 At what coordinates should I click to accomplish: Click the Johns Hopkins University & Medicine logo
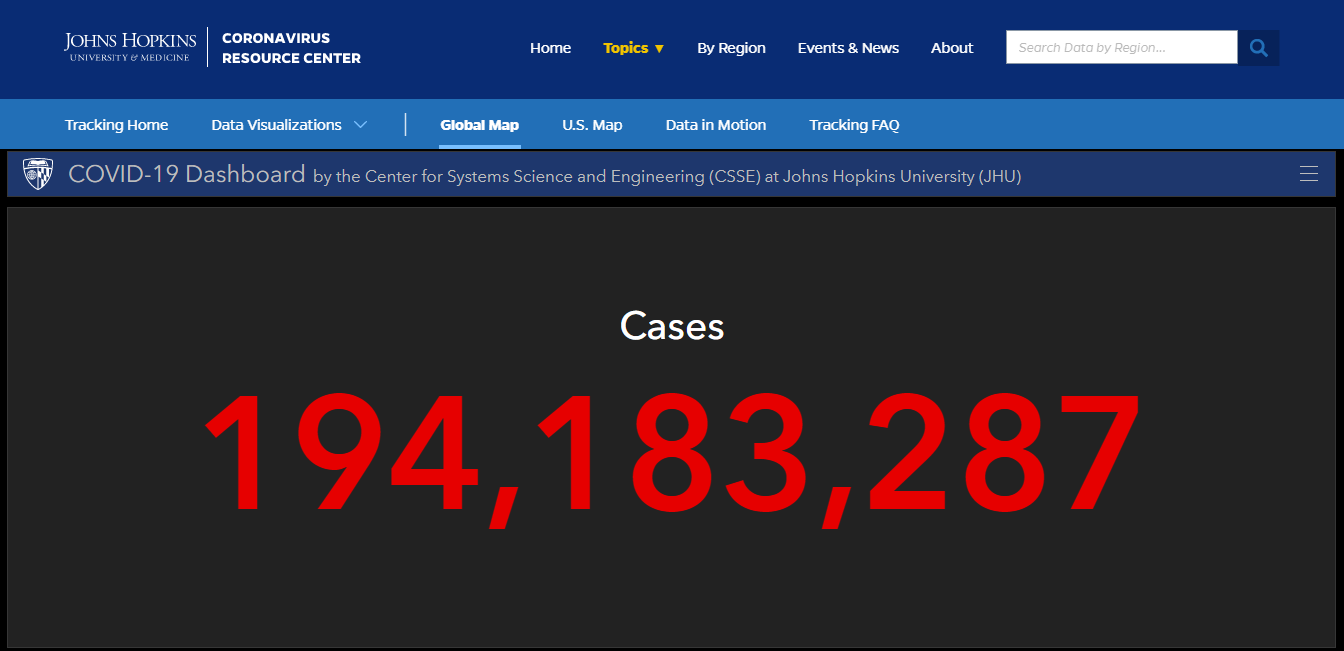click(x=130, y=47)
